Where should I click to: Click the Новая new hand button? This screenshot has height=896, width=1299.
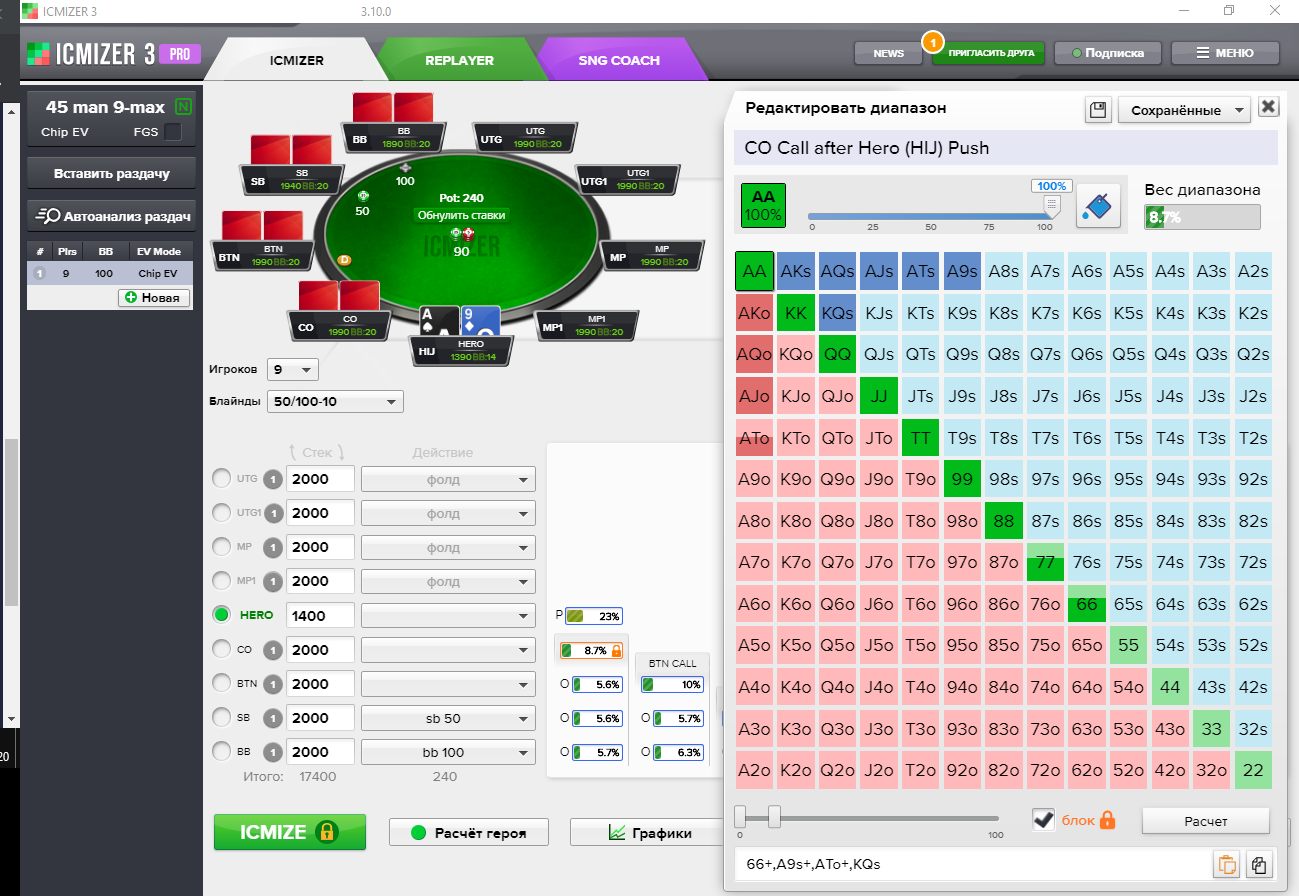[154, 298]
